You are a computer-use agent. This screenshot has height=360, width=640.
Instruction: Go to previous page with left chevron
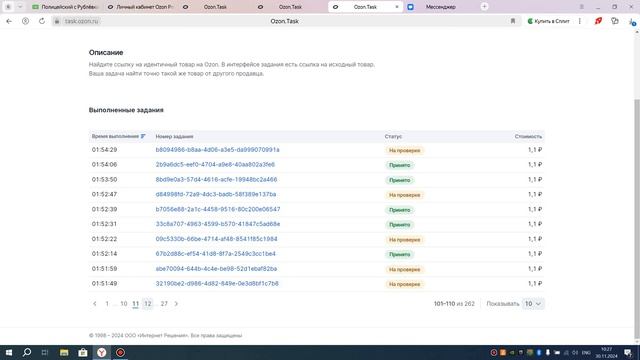(x=95, y=304)
